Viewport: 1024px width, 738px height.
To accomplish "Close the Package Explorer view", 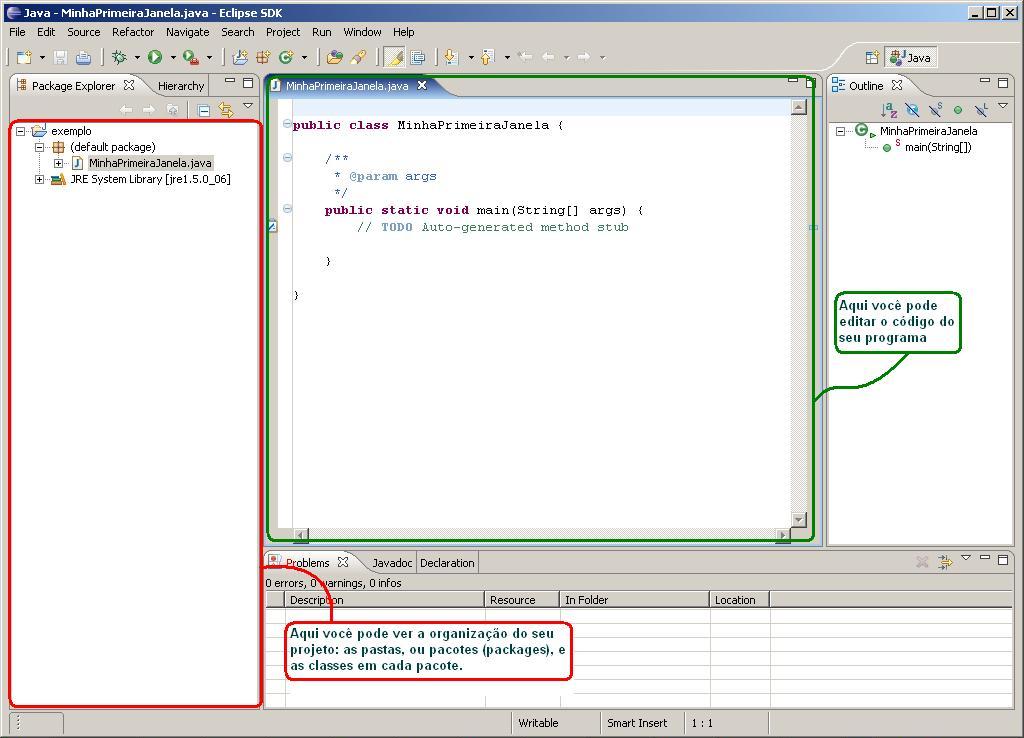I will click(x=129, y=85).
